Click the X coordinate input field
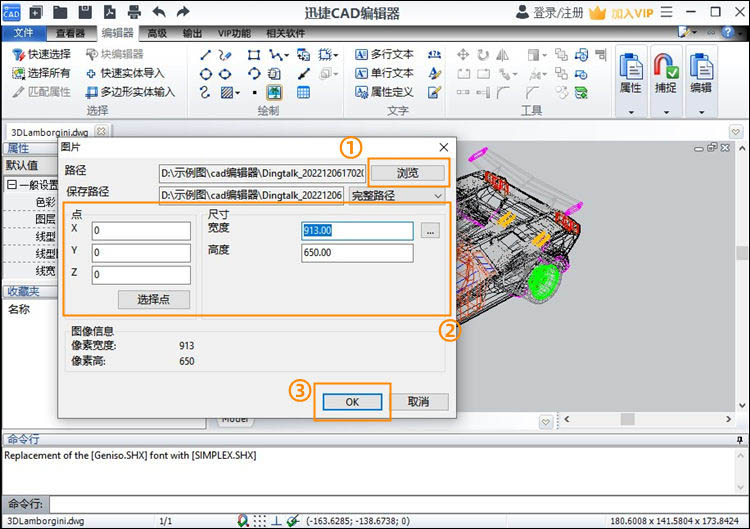 [x=141, y=231]
